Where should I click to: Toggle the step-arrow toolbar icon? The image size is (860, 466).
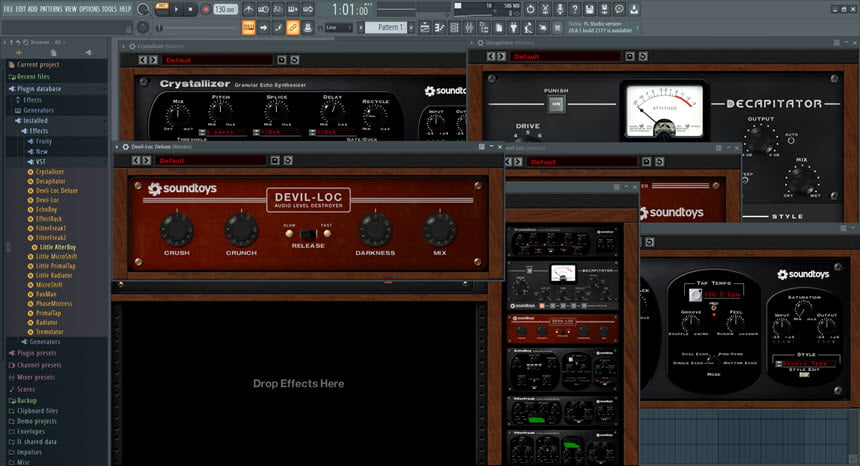coord(264,27)
